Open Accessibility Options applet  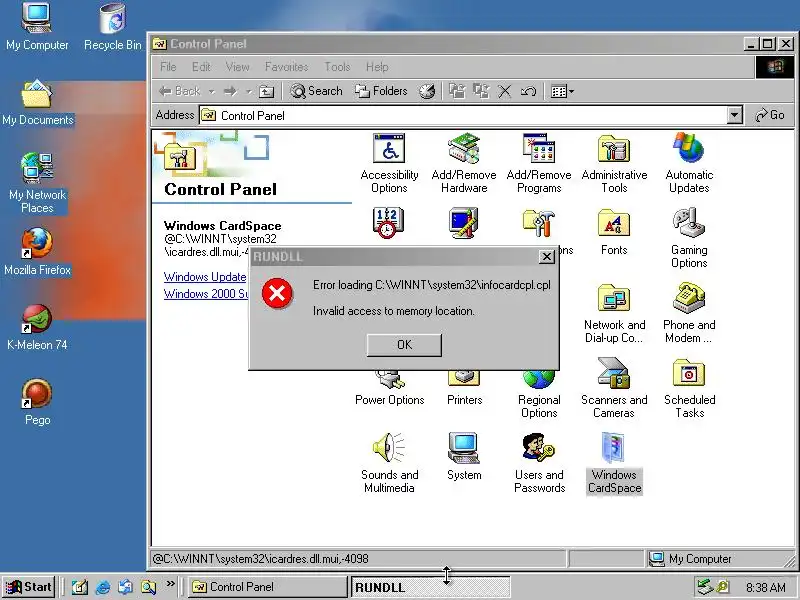389,163
